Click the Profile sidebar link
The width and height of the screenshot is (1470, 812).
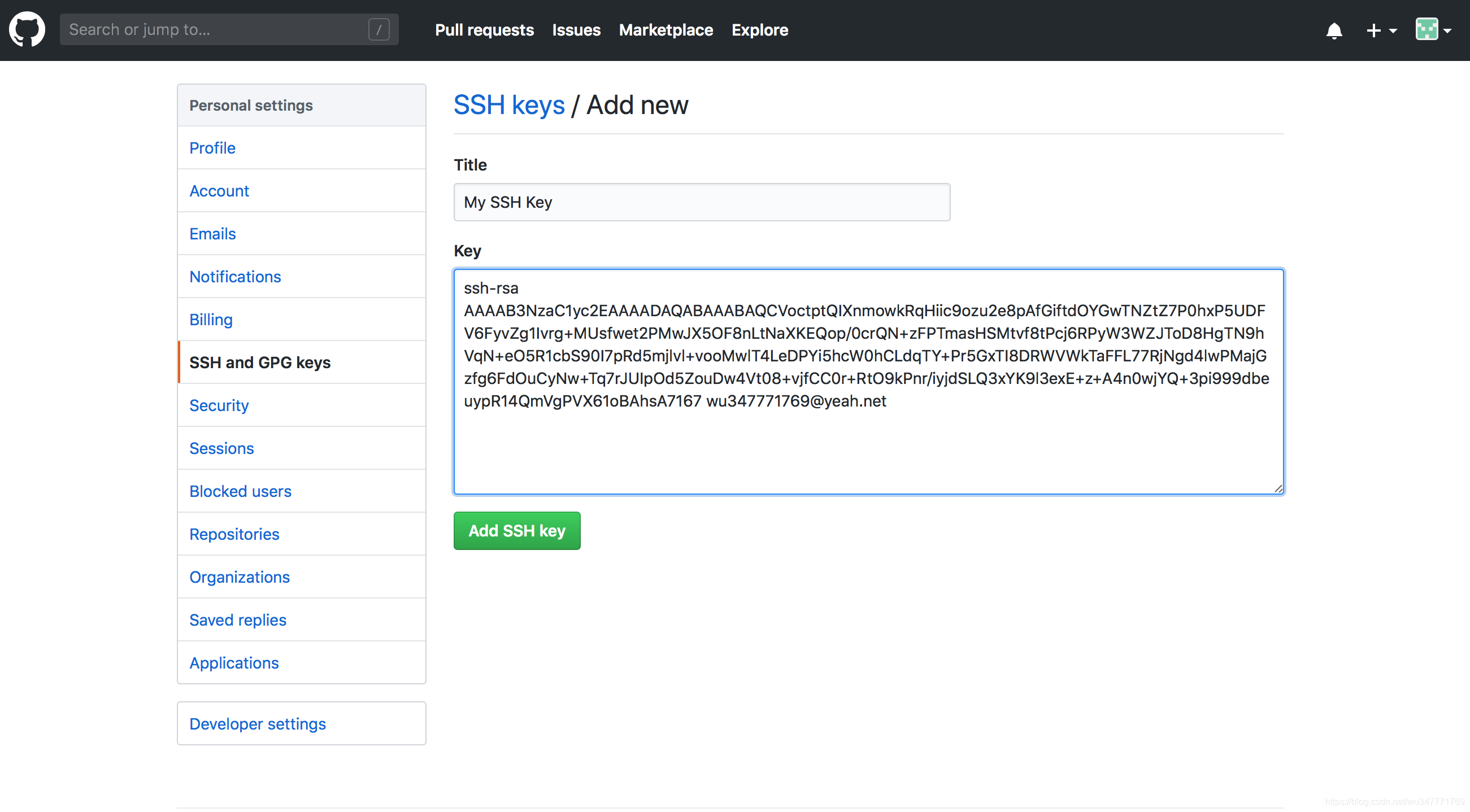(x=212, y=148)
